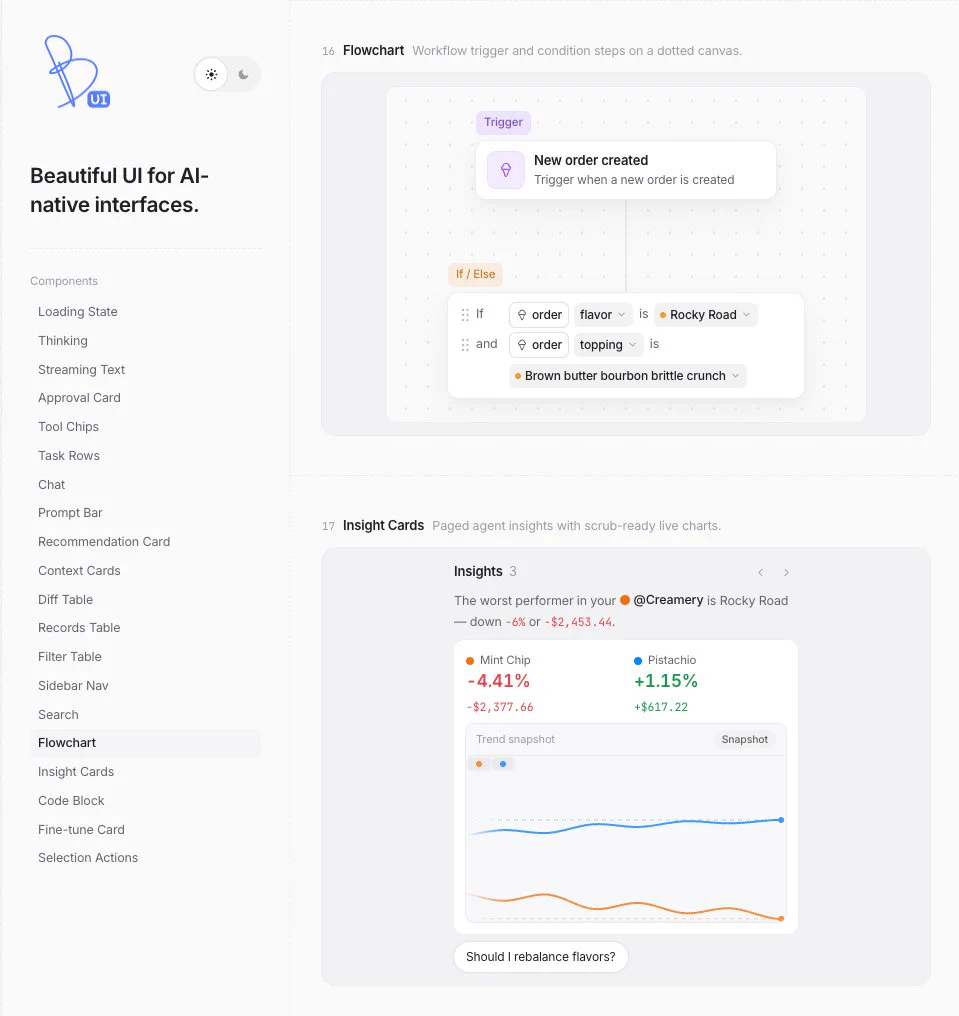Viewport: 959px width, 1016px height.
Task: Open the flavor dropdown
Action: 603,315
